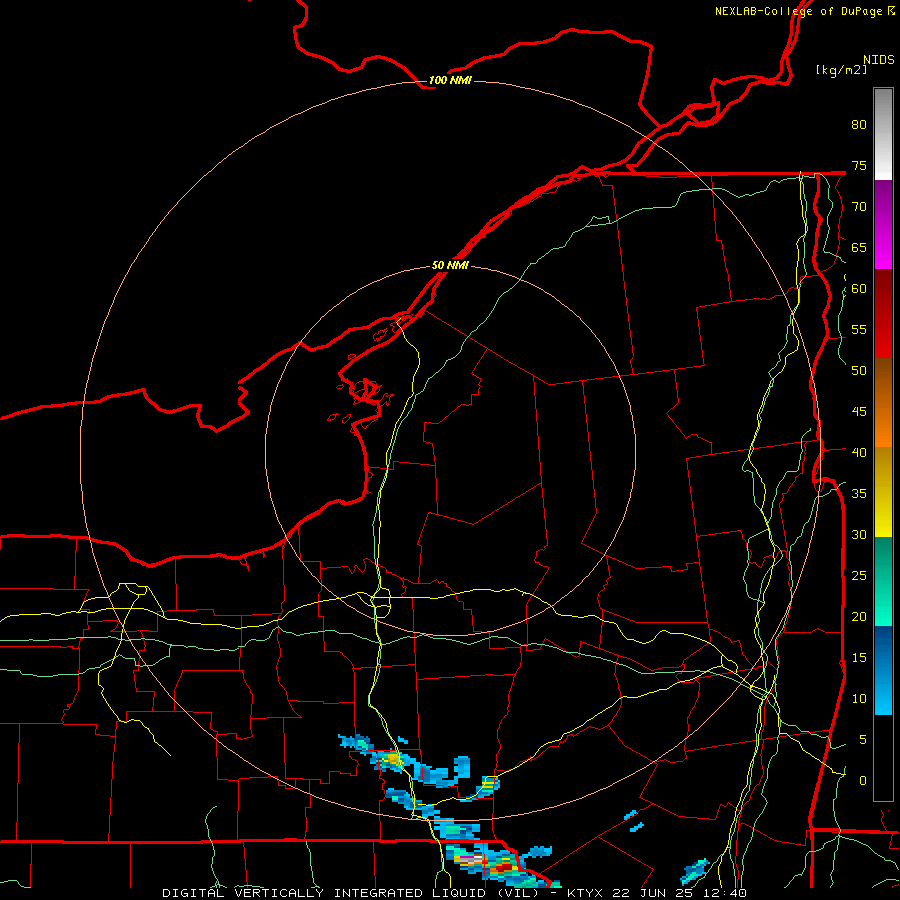Click the NIDS label above the color scale
This screenshot has width=900, height=900.
[x=879, y=60]
